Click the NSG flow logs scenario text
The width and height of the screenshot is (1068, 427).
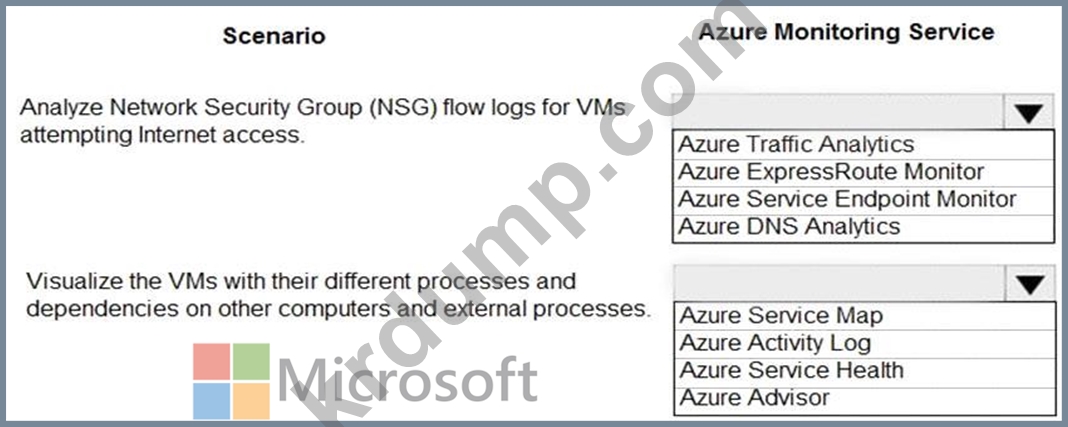[323, 121]
